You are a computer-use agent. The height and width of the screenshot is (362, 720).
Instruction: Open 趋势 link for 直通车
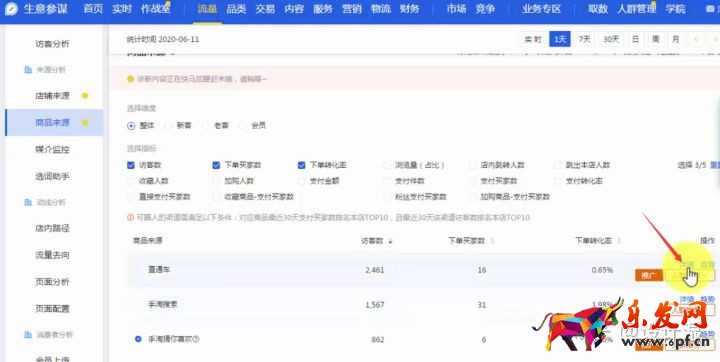[708, 264]
